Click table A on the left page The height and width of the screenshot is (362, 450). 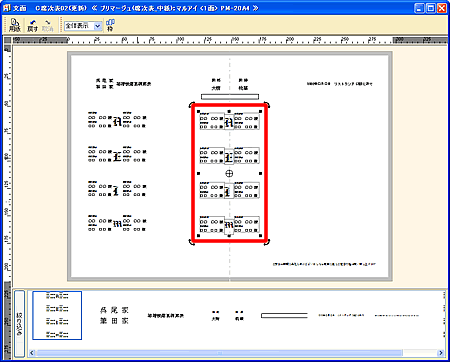tap(117, 120)
